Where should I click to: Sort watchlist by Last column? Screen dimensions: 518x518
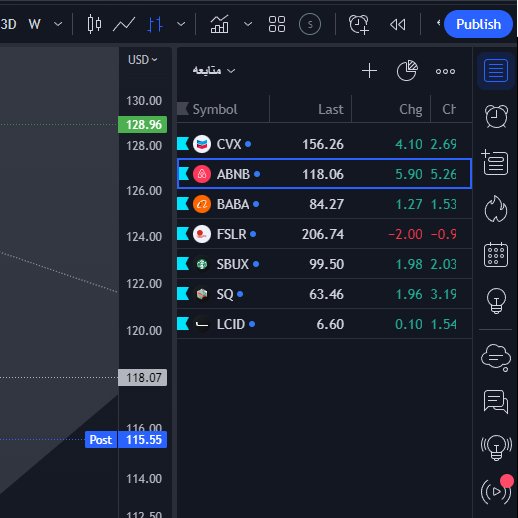pos(331,109)
